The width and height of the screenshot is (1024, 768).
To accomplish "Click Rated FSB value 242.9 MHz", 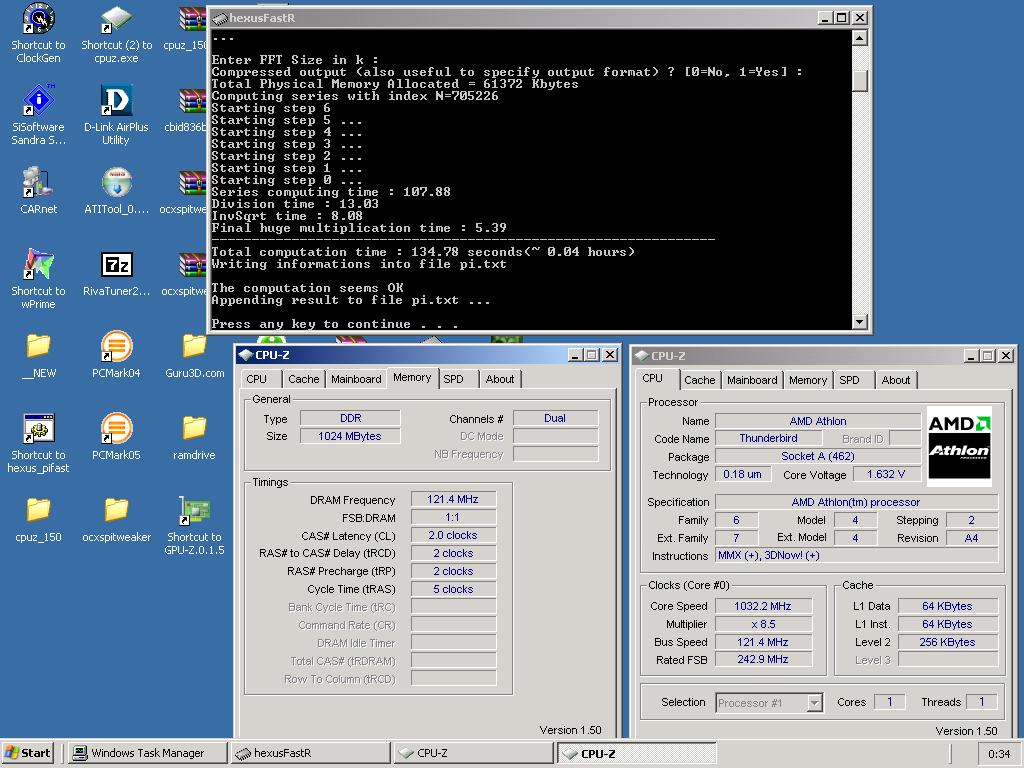I will point(763,660).
